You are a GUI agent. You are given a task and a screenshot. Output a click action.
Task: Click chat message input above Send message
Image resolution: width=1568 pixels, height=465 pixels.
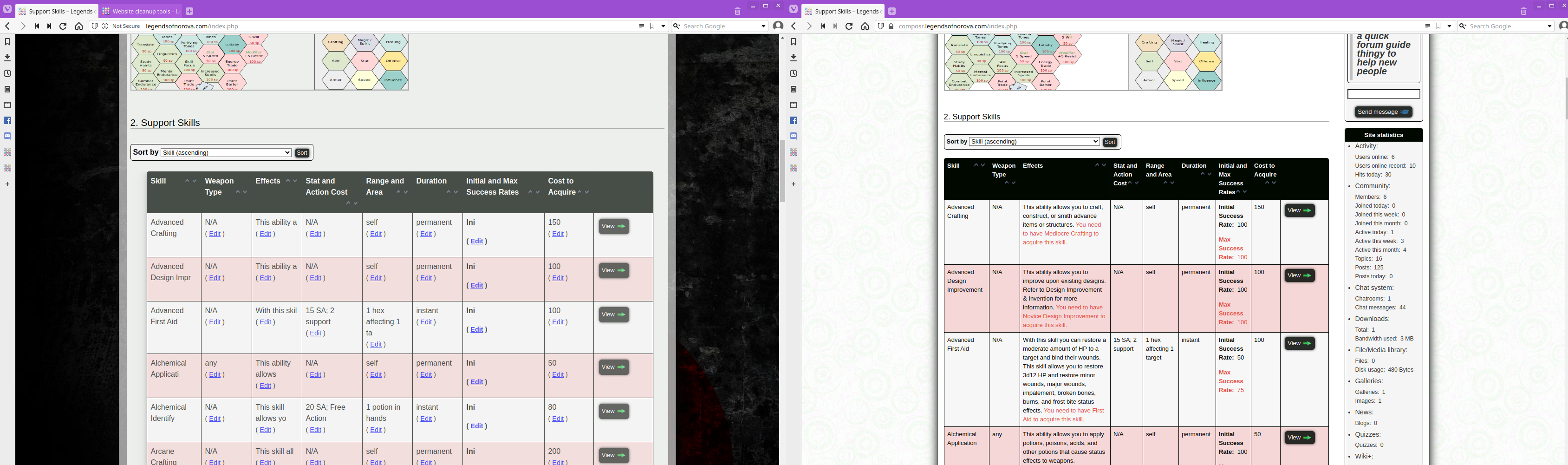[1383, 94]
